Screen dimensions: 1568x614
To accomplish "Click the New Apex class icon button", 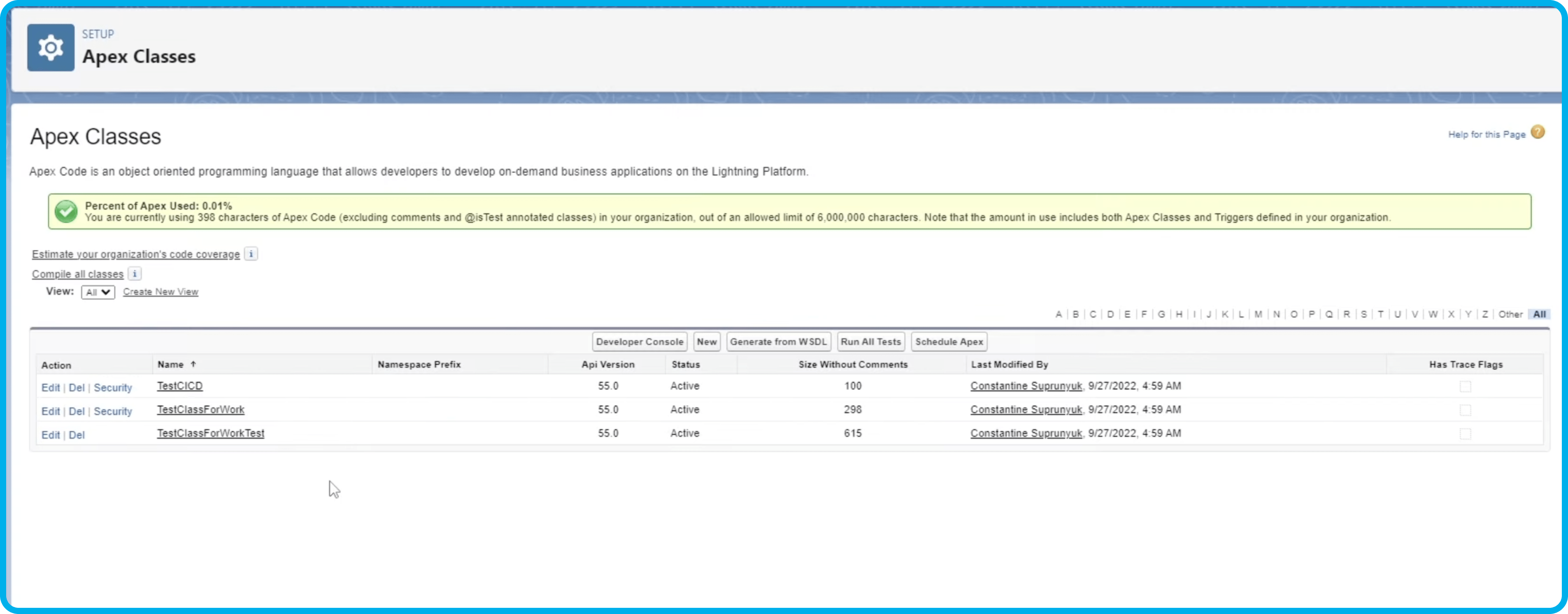I will click(706, 342).
